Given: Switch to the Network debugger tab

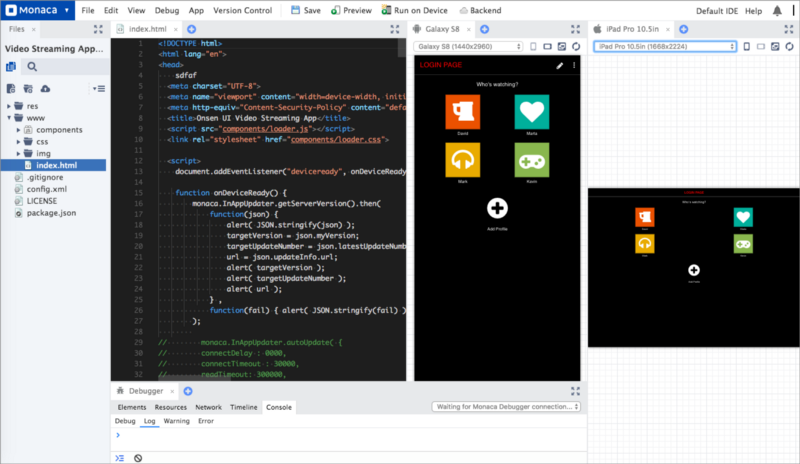Looking at the screenshot, I should [x=208, y=407].
